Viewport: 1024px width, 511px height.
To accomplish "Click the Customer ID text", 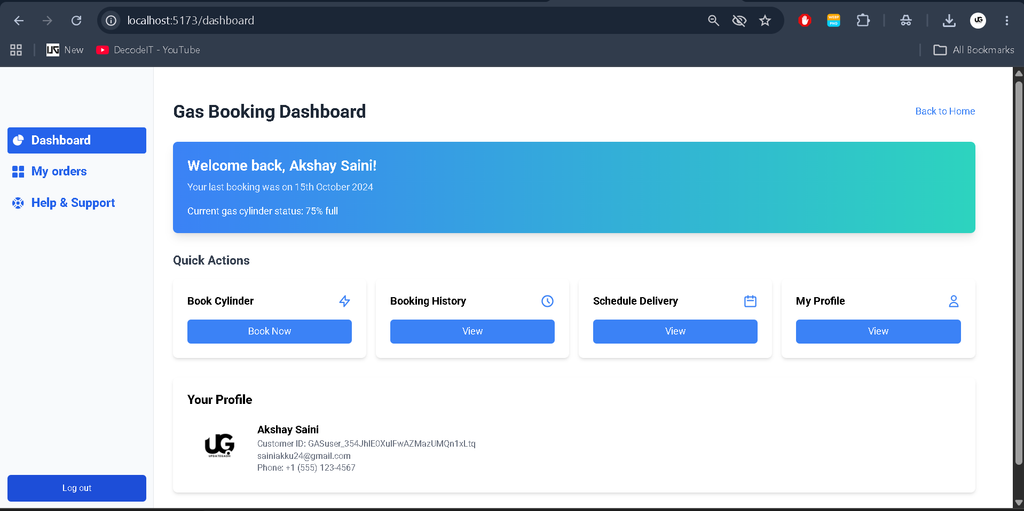I will [x=366, y=444].
